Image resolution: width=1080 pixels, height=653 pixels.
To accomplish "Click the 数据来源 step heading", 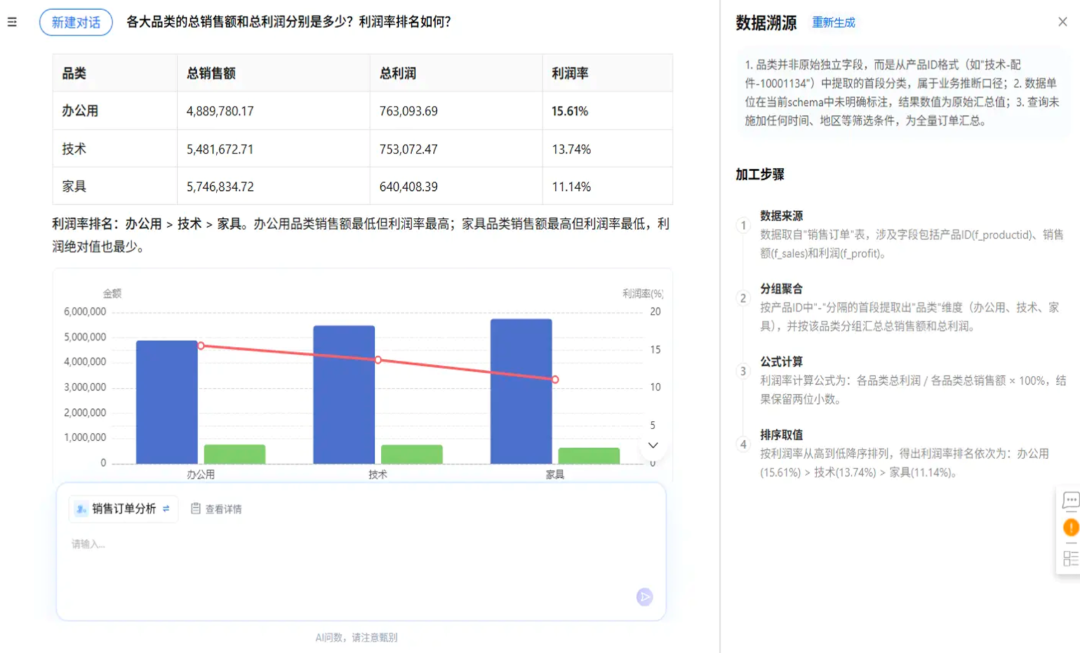I will [781, 216].
